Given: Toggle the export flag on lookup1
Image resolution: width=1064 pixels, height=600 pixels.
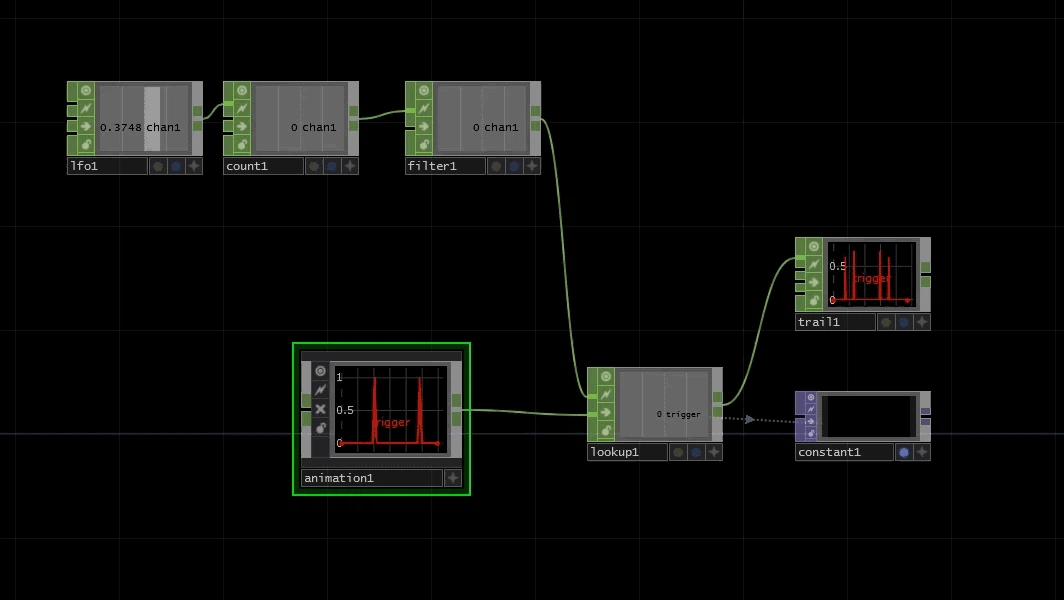Looking at the screenshot, I should point(678,452).
